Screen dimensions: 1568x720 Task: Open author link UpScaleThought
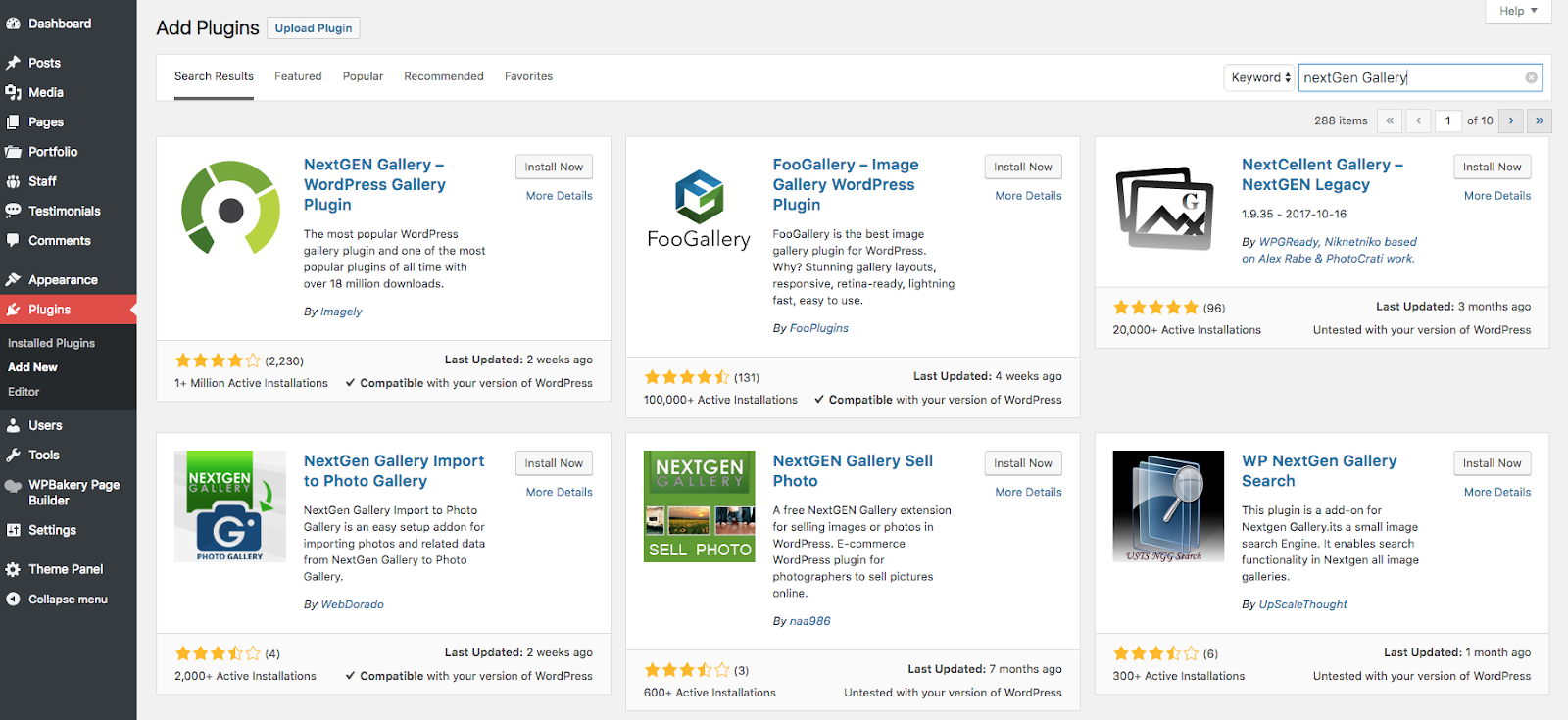coord(1303,604)
